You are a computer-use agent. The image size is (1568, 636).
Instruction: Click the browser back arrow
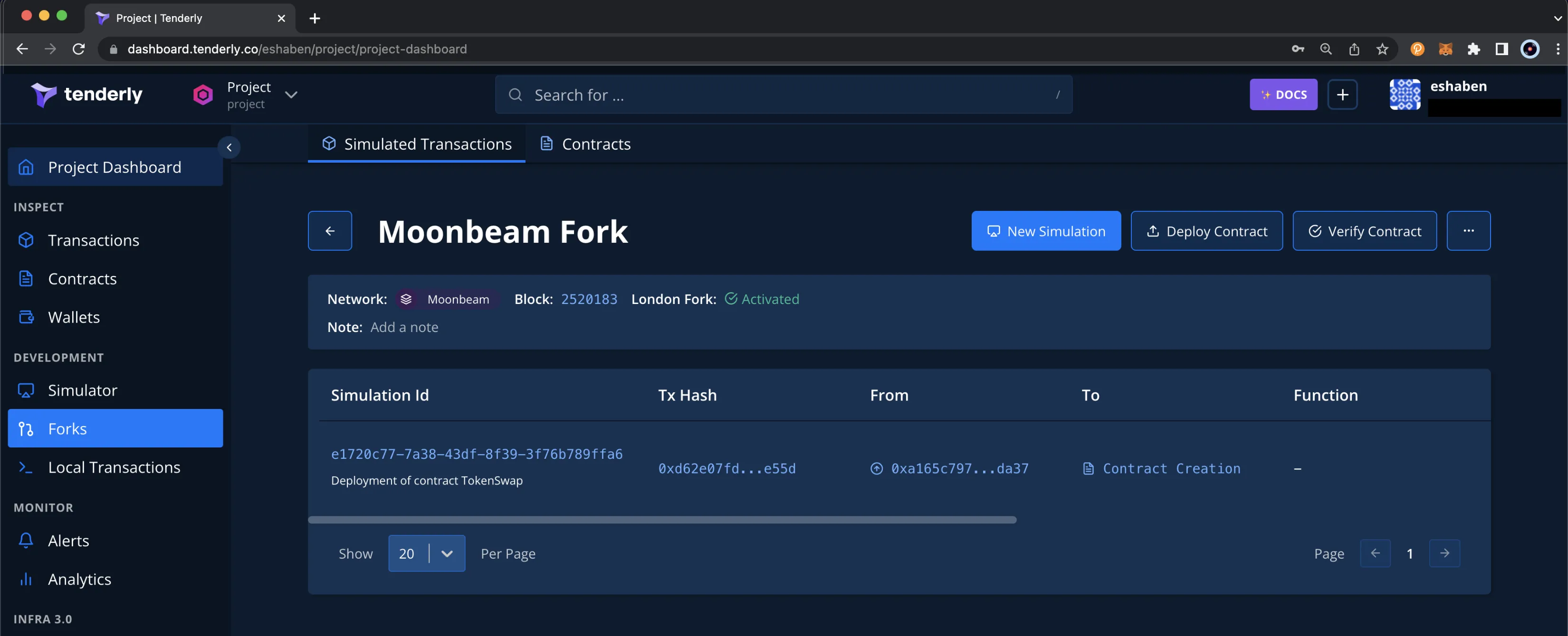[x=22, y=49]
